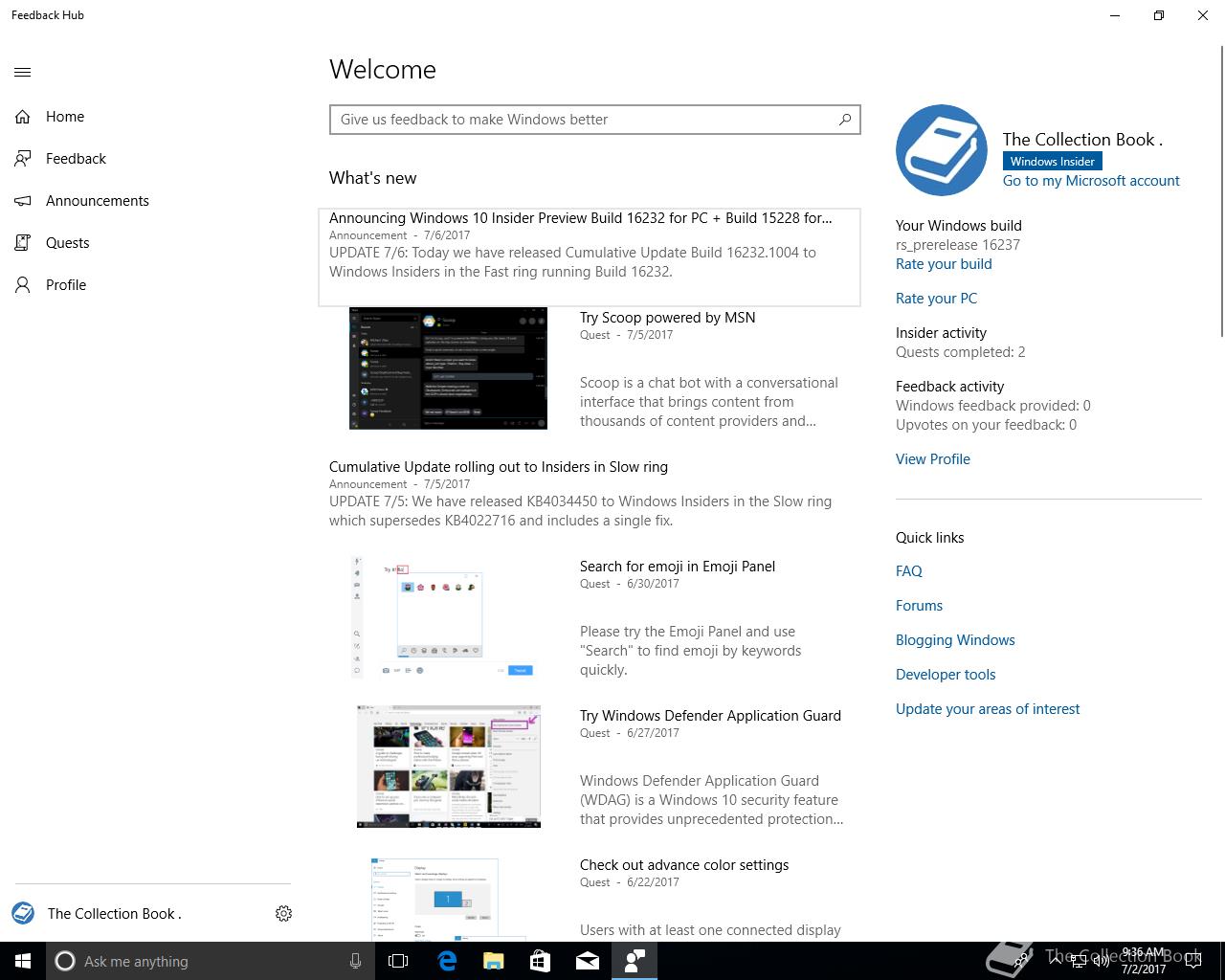Click Go to my Microsoft account link
Viewport: 1225px width, 980px height.
coord(1091,181)
